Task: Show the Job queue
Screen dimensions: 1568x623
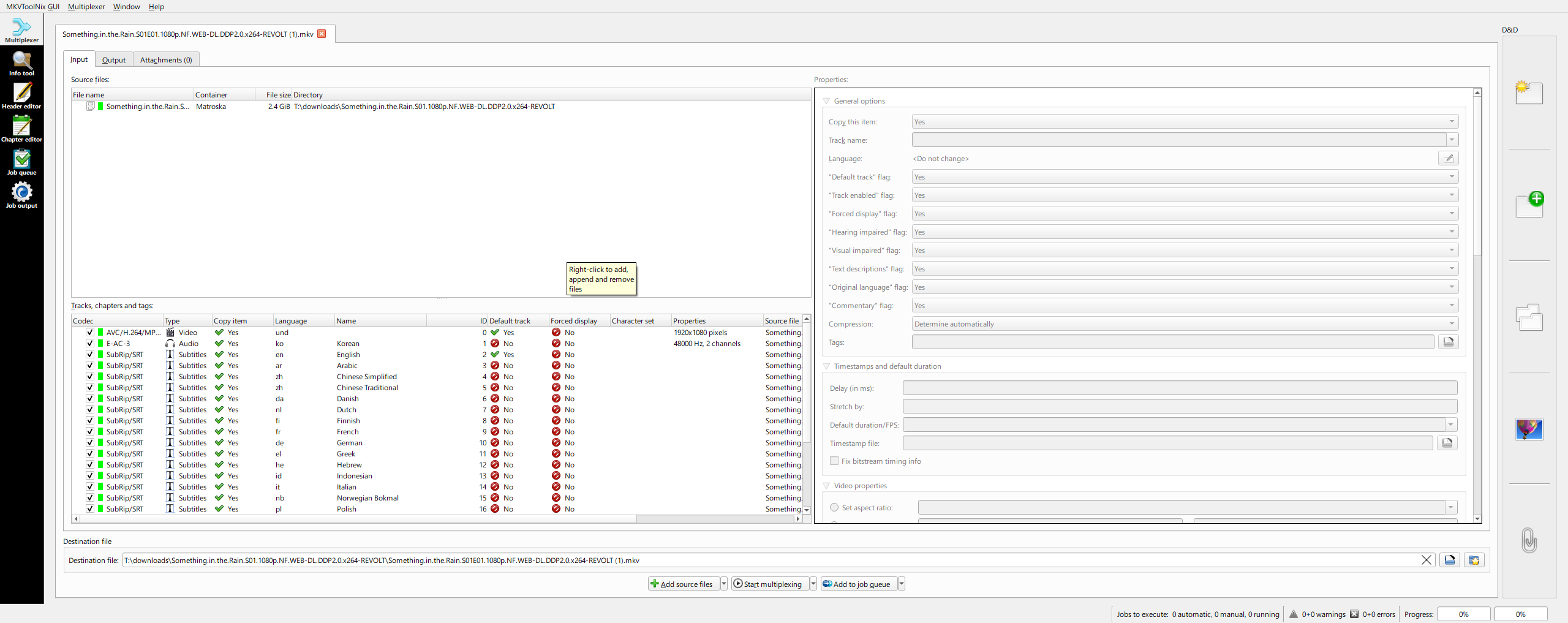Action: [21, 162]
